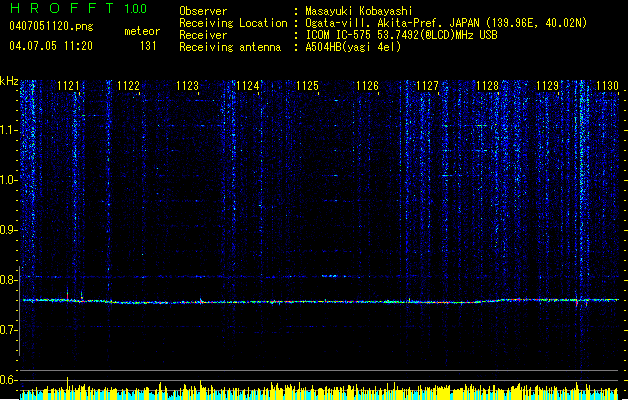Click the 1127 time marker
Image resolution: width=629 pixels, height=400 pixels.
(x=428, y=86)
